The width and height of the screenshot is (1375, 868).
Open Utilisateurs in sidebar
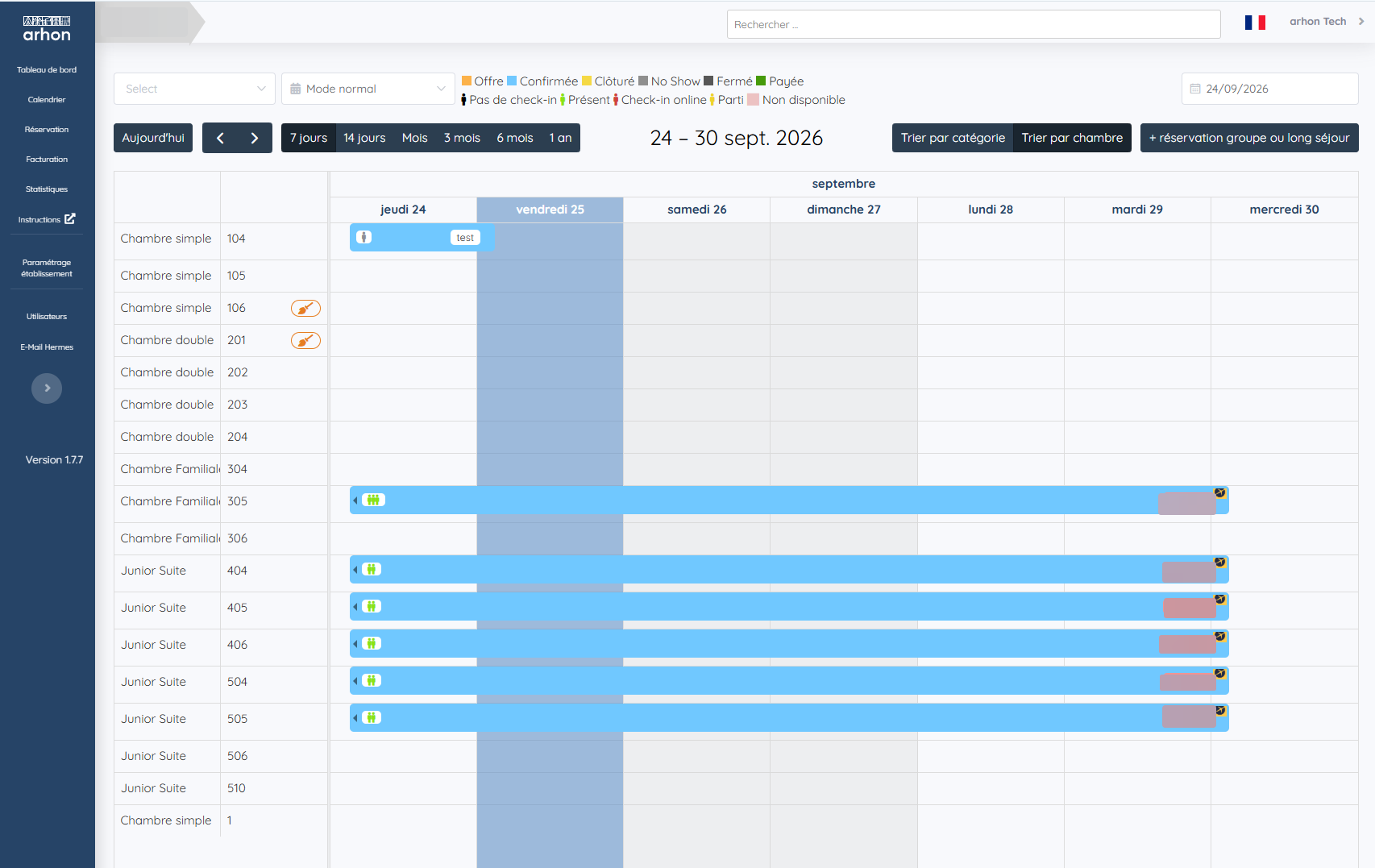coord(47,317)
